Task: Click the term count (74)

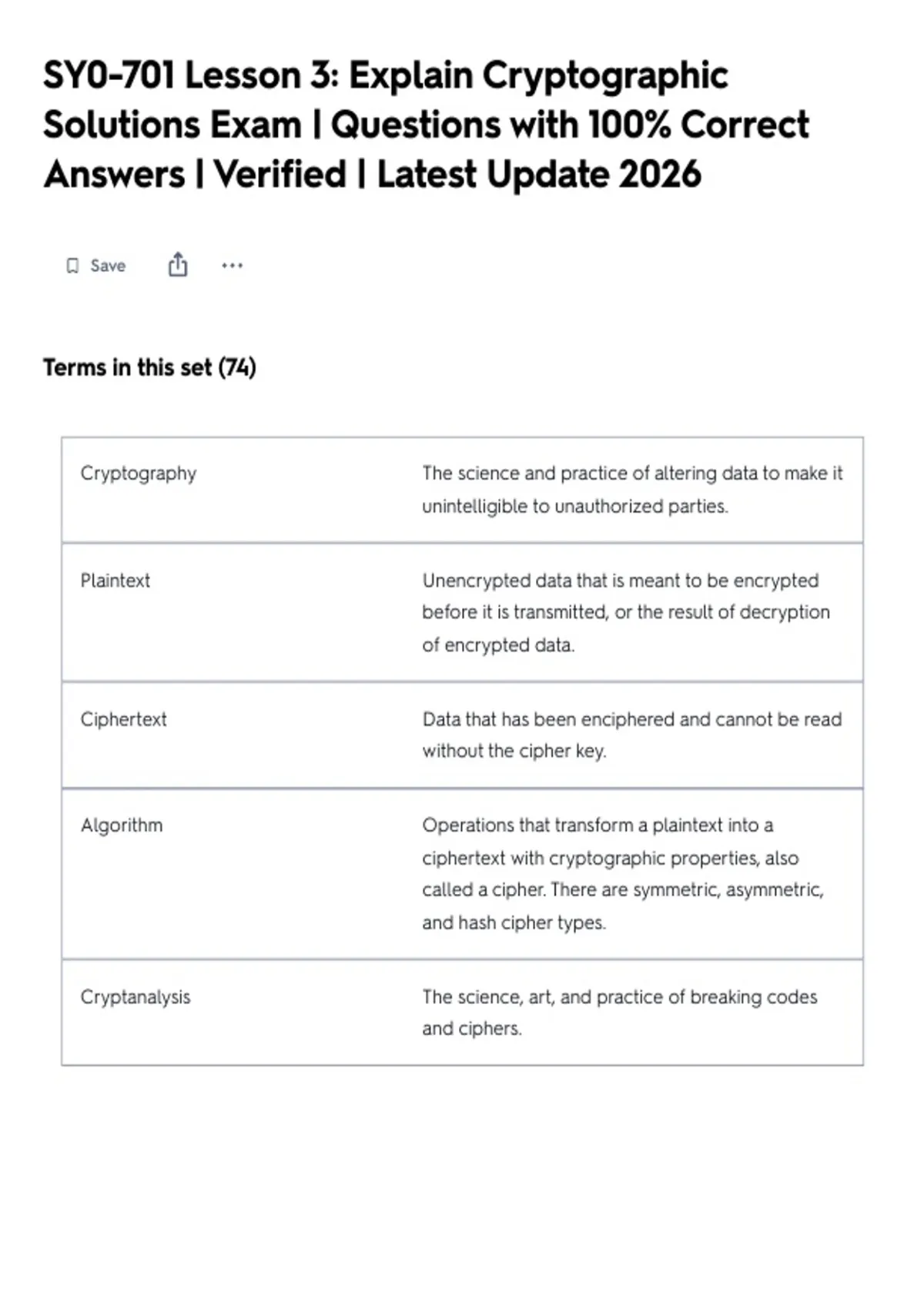Action: pos(237,367)
